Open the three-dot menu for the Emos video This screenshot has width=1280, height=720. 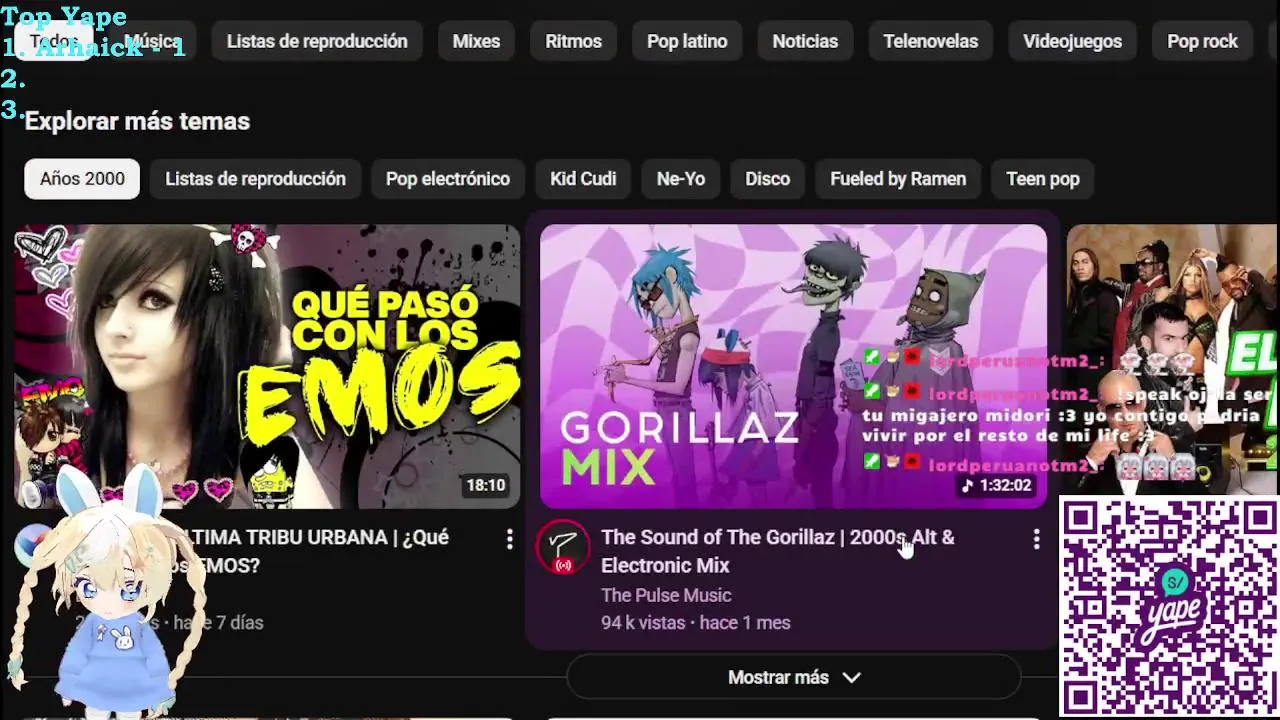pyautogui.click(x=509, y=540)
